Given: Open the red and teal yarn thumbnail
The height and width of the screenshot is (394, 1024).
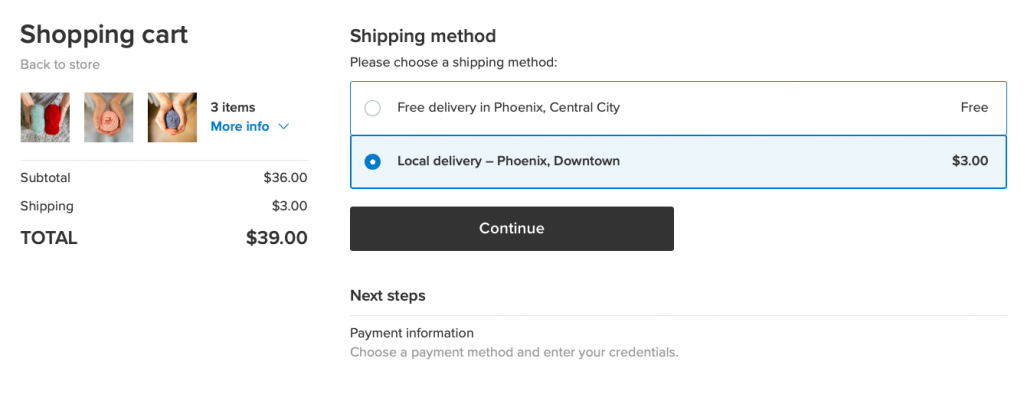Looking at the screenshot, I should click(45, 118).
